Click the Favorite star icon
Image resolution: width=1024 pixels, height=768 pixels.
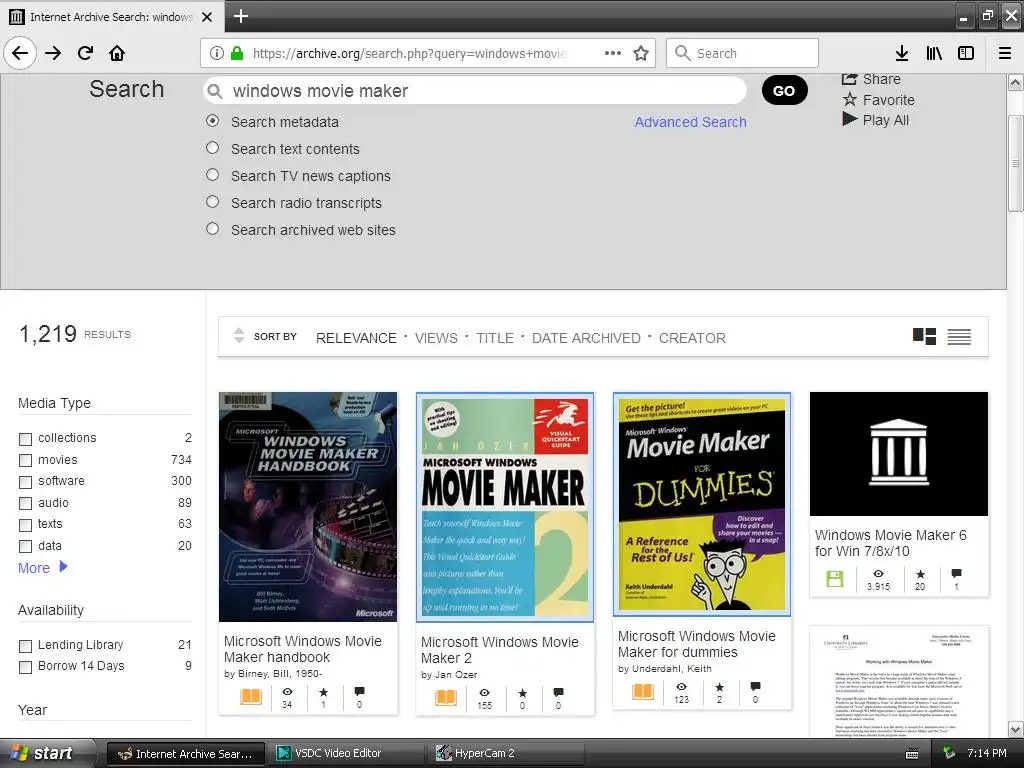coord(849,99)
